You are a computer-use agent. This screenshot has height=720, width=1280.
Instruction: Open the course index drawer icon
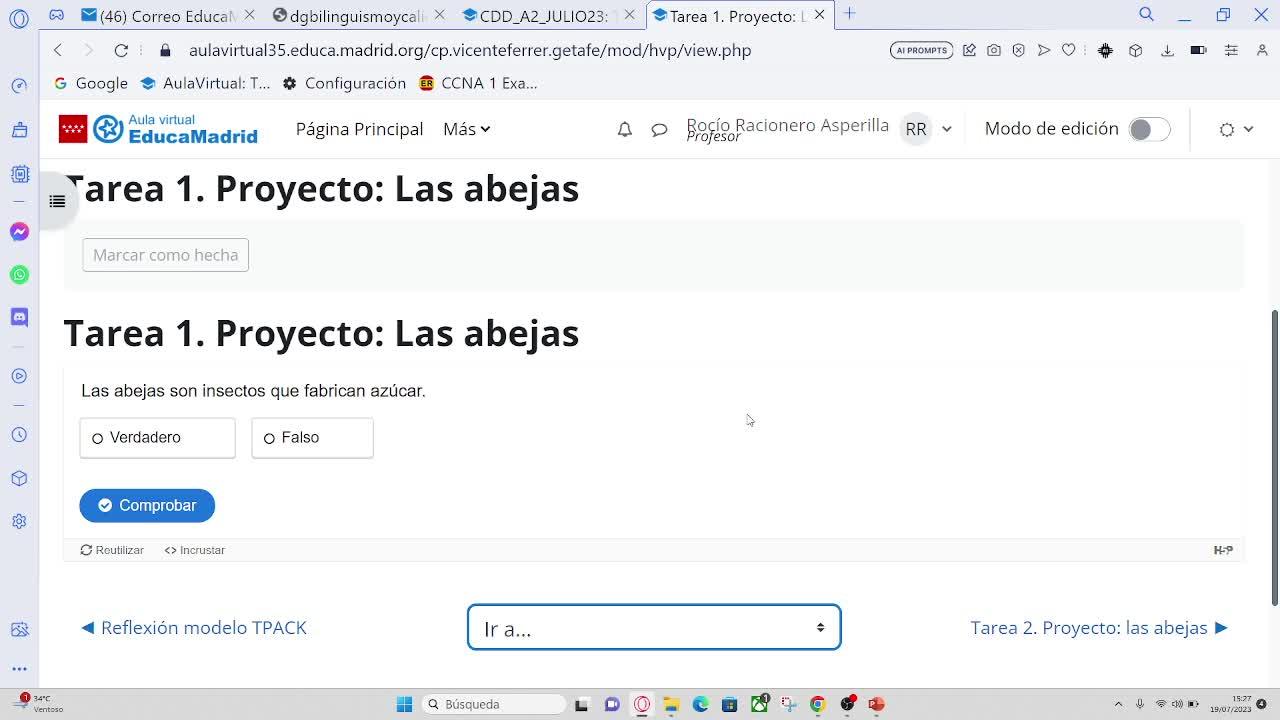point(57,201)
